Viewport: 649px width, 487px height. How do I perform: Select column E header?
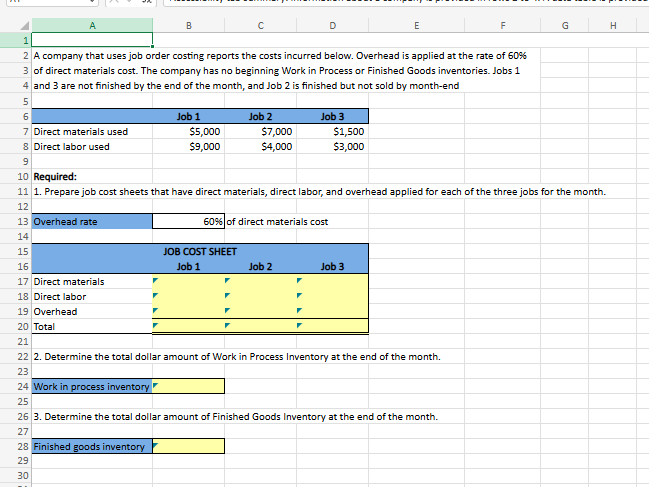pos(417,26)
